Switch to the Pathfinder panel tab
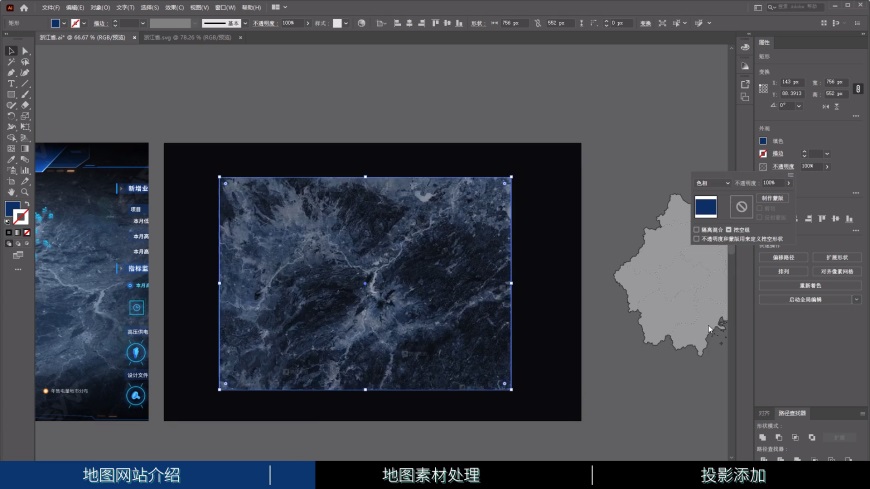Screen dimensions: 870x489 point(792,414)
